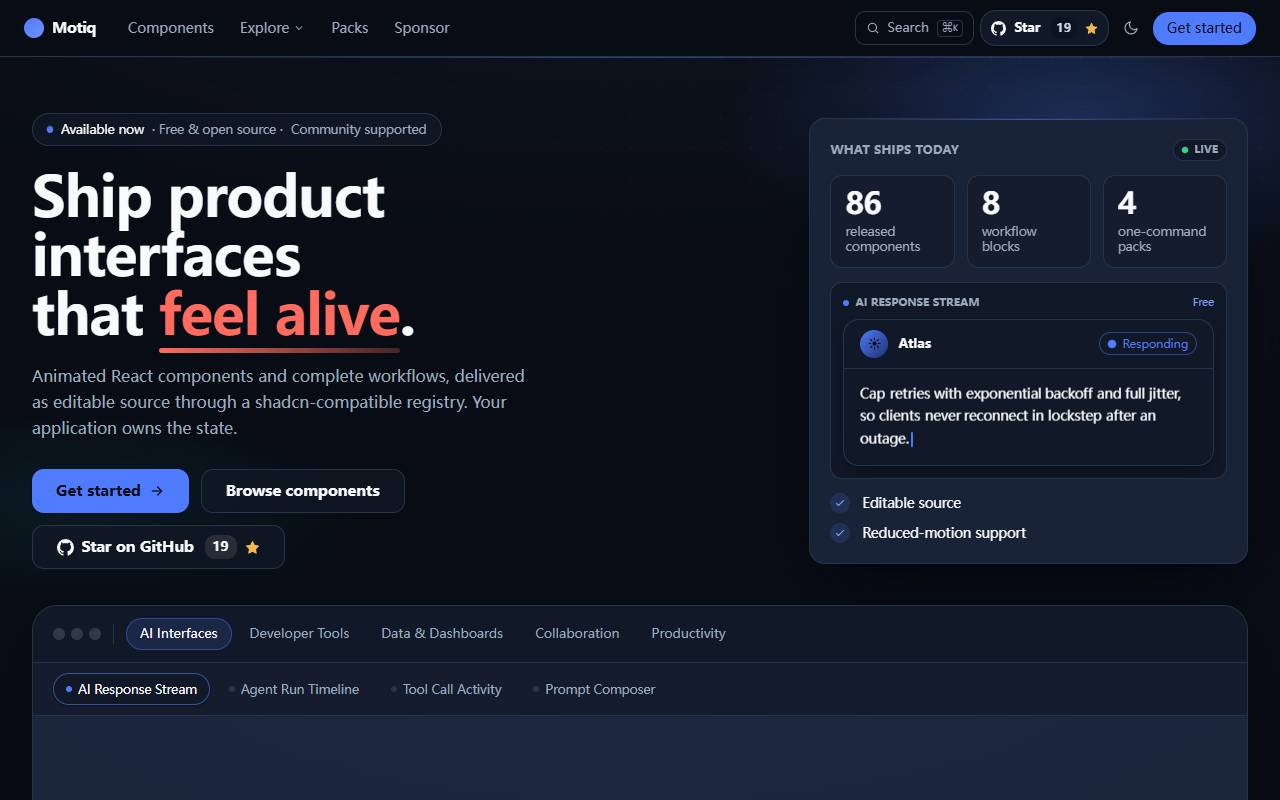Click the hero Get started button
The width and height of the screenshot is (1280, 800).
pyautogui.click(x=110, y=491)
